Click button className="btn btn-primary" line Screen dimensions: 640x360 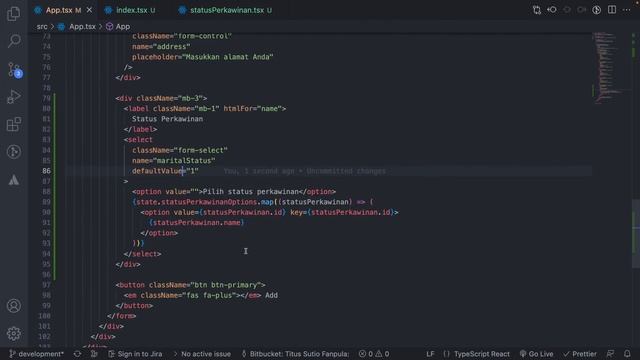(190, 285)
